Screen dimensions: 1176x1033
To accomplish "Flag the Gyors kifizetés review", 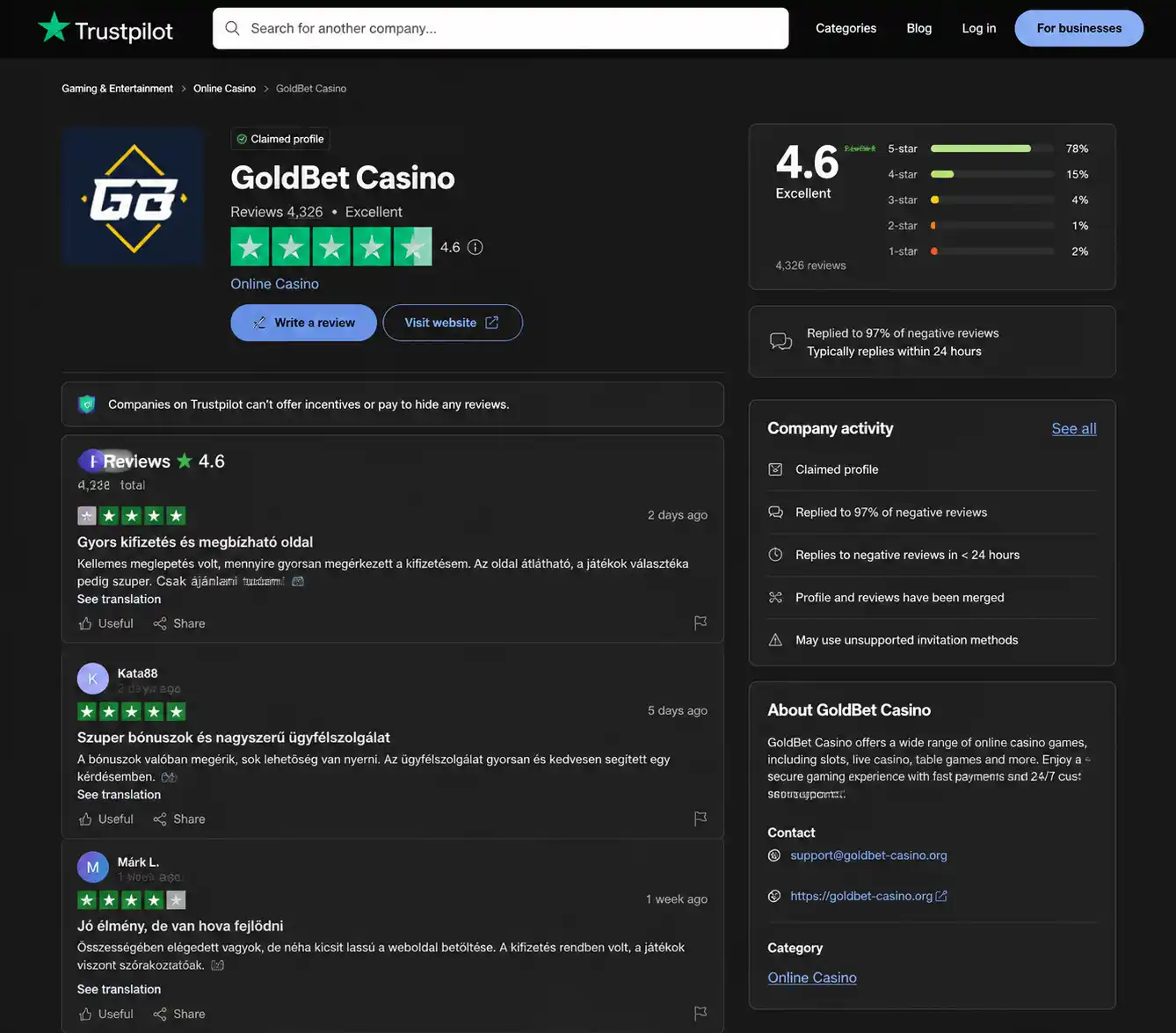I will [x=701, y=622].
